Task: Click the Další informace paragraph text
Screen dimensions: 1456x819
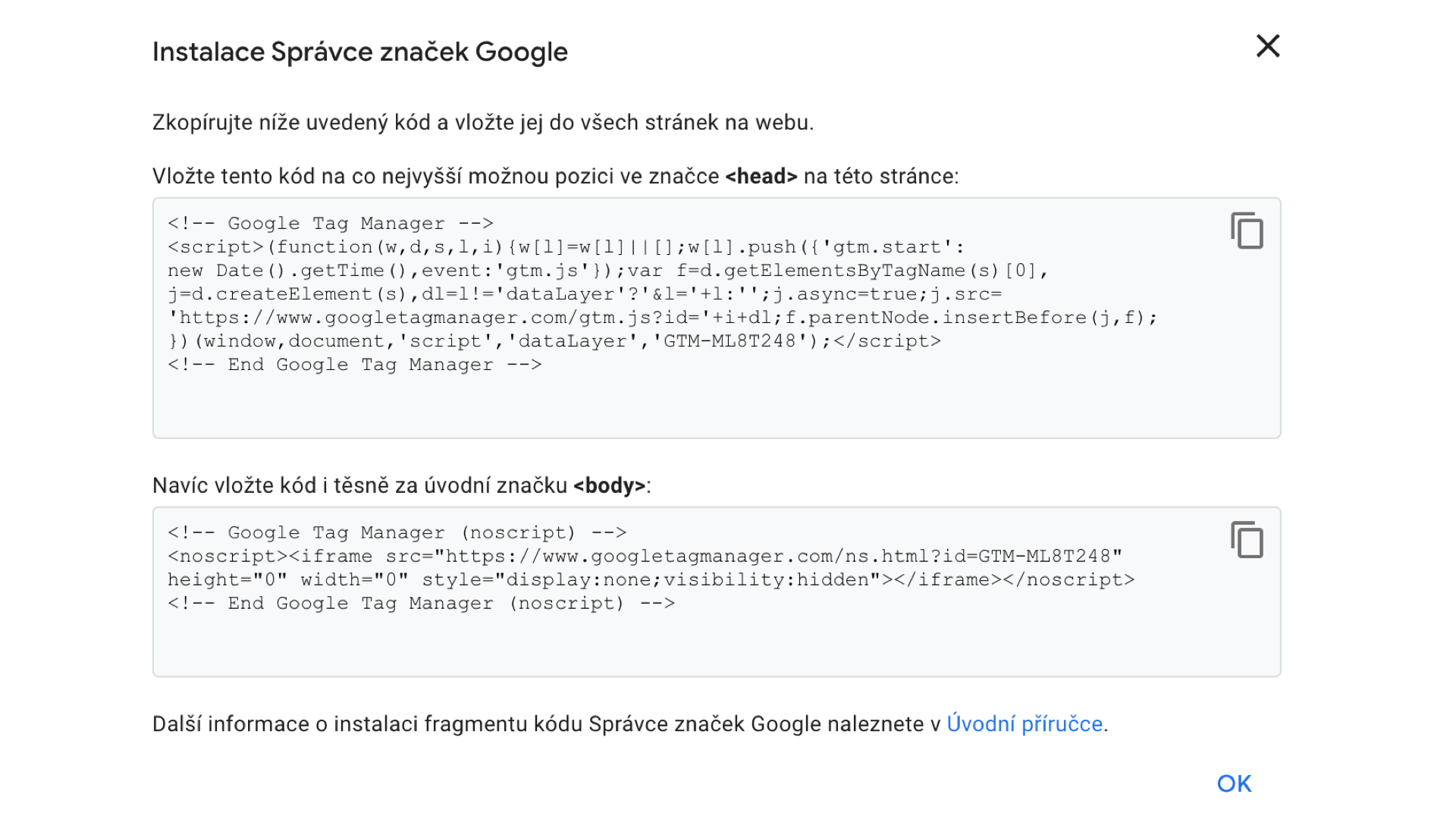Action: pos(546,724)
